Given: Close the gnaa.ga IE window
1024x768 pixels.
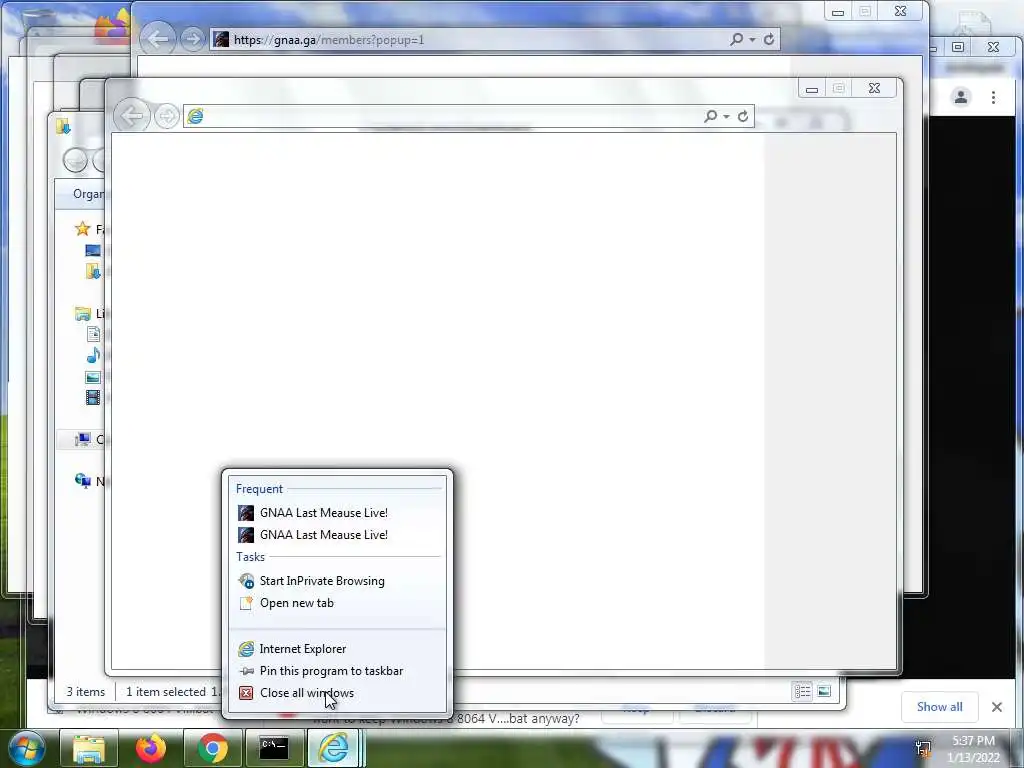Looking at the screenshot, I should pyautogui.click(x=901, y=11).
